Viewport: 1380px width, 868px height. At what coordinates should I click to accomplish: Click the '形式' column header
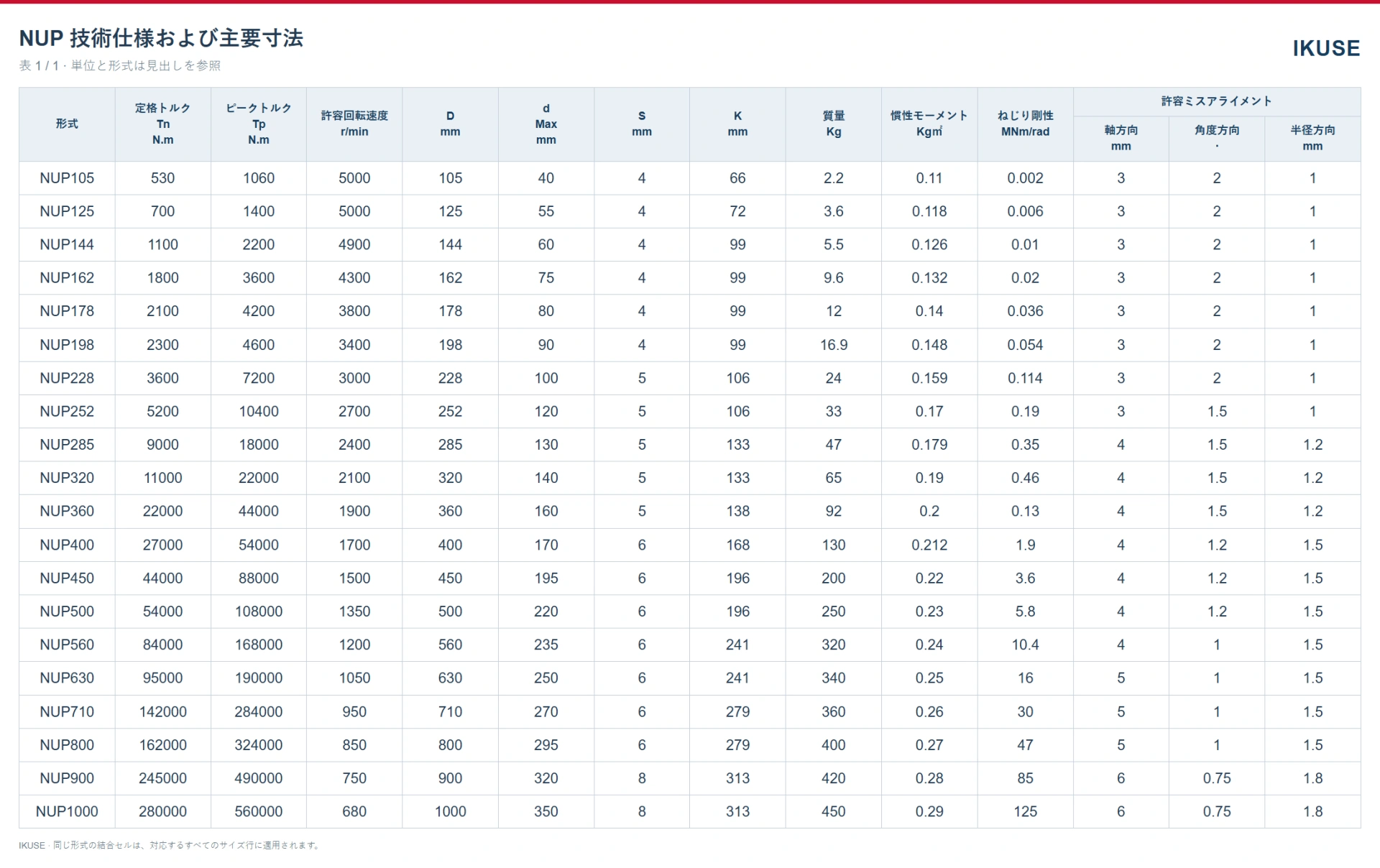point(67,124)
